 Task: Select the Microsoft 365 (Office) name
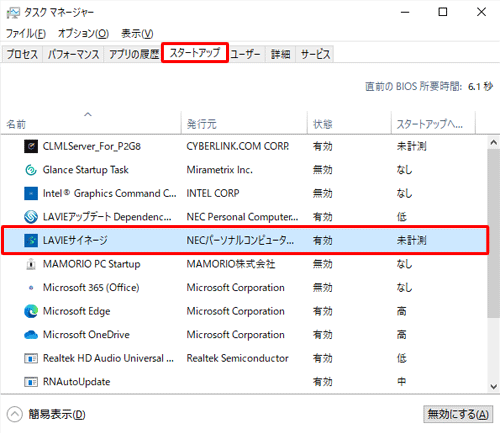(91, 288)
